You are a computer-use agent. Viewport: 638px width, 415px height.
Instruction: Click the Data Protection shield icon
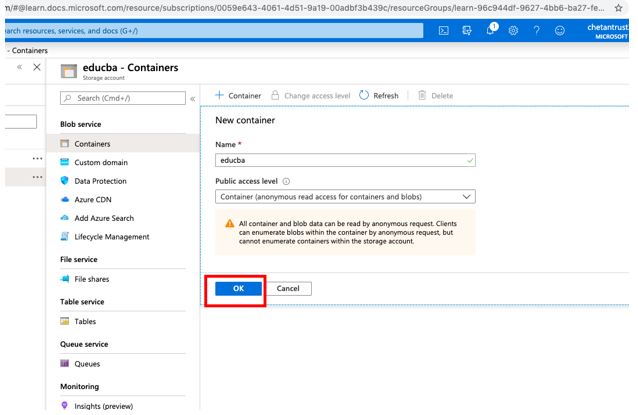point(64,180)
